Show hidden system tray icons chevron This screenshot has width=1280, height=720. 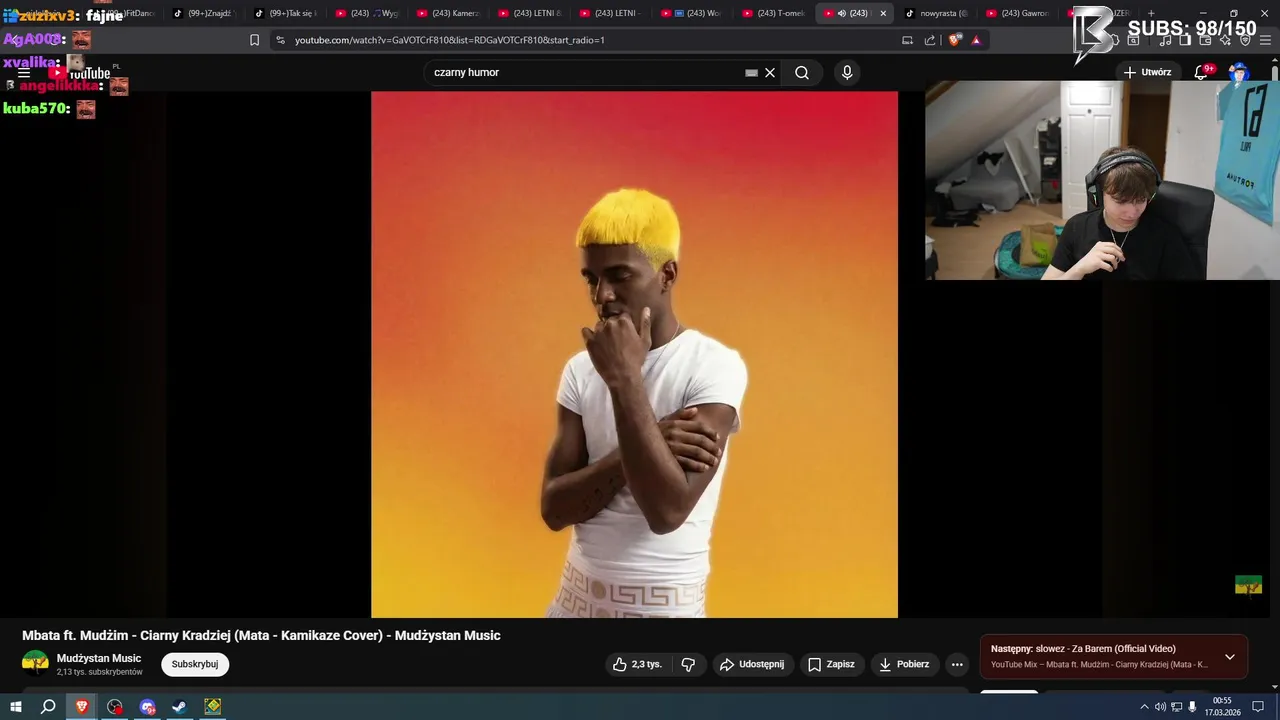(1144, 707)
